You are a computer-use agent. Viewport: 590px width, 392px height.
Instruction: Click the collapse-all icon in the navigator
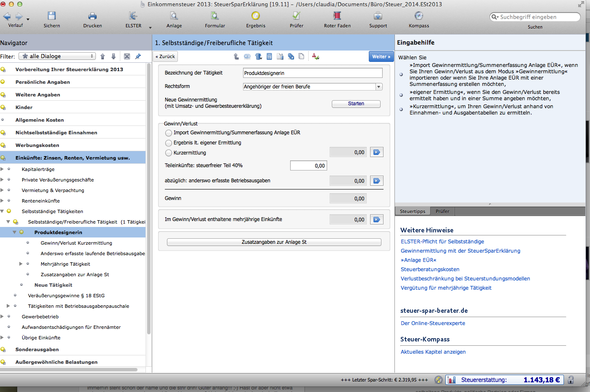[x=127, y=56]
